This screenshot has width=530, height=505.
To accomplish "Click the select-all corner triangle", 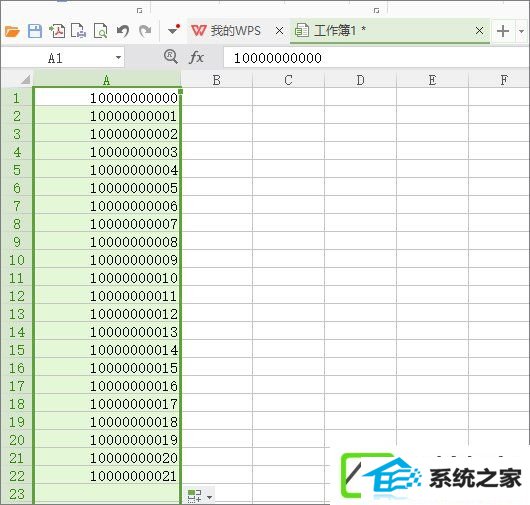I will pos(25,79).
